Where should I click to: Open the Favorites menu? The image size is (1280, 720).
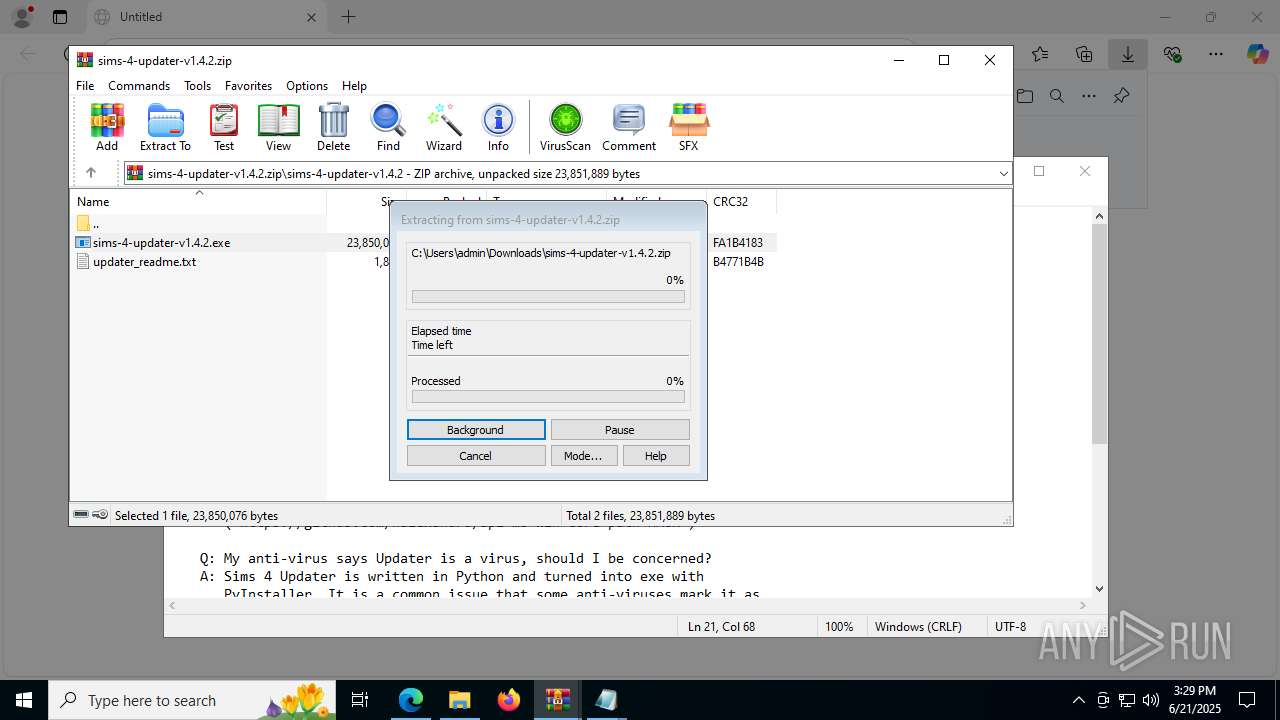248,86
